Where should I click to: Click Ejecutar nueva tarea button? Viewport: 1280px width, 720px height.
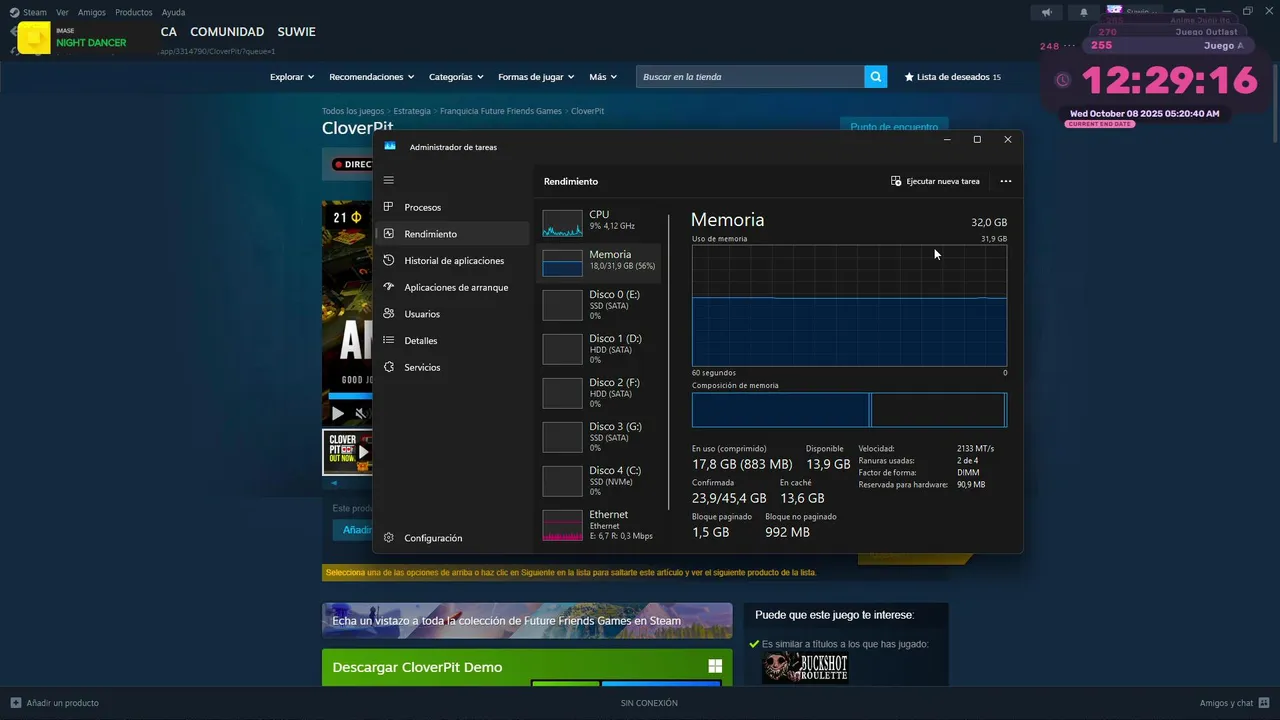[935, 181]
